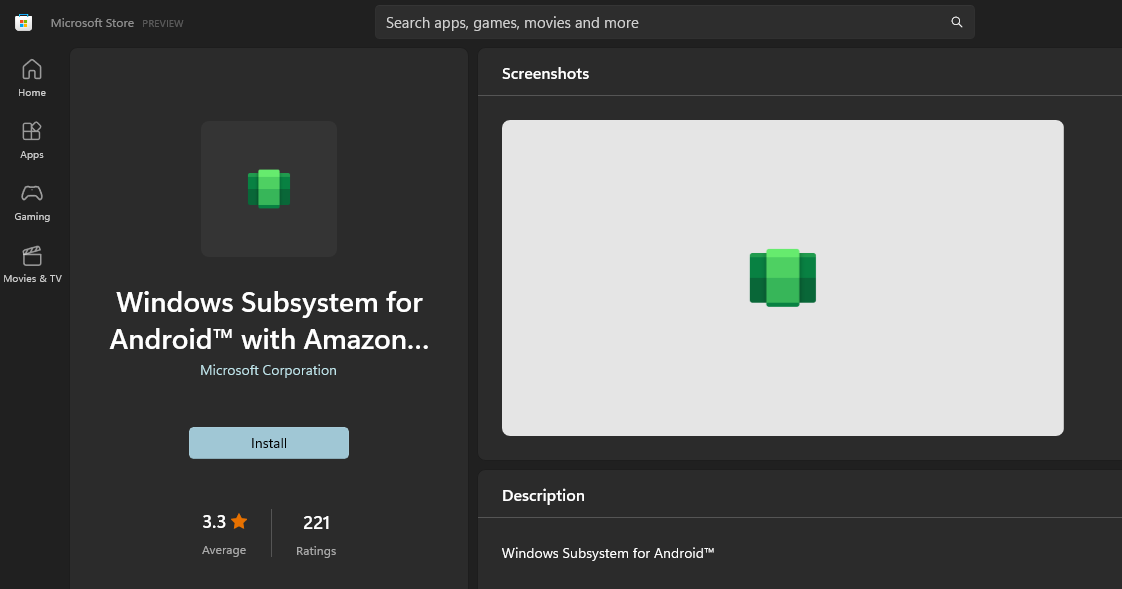The height and width of the screenshot is (589, 1122).
Task: Click the magnifier search icon
Action: 956,22
